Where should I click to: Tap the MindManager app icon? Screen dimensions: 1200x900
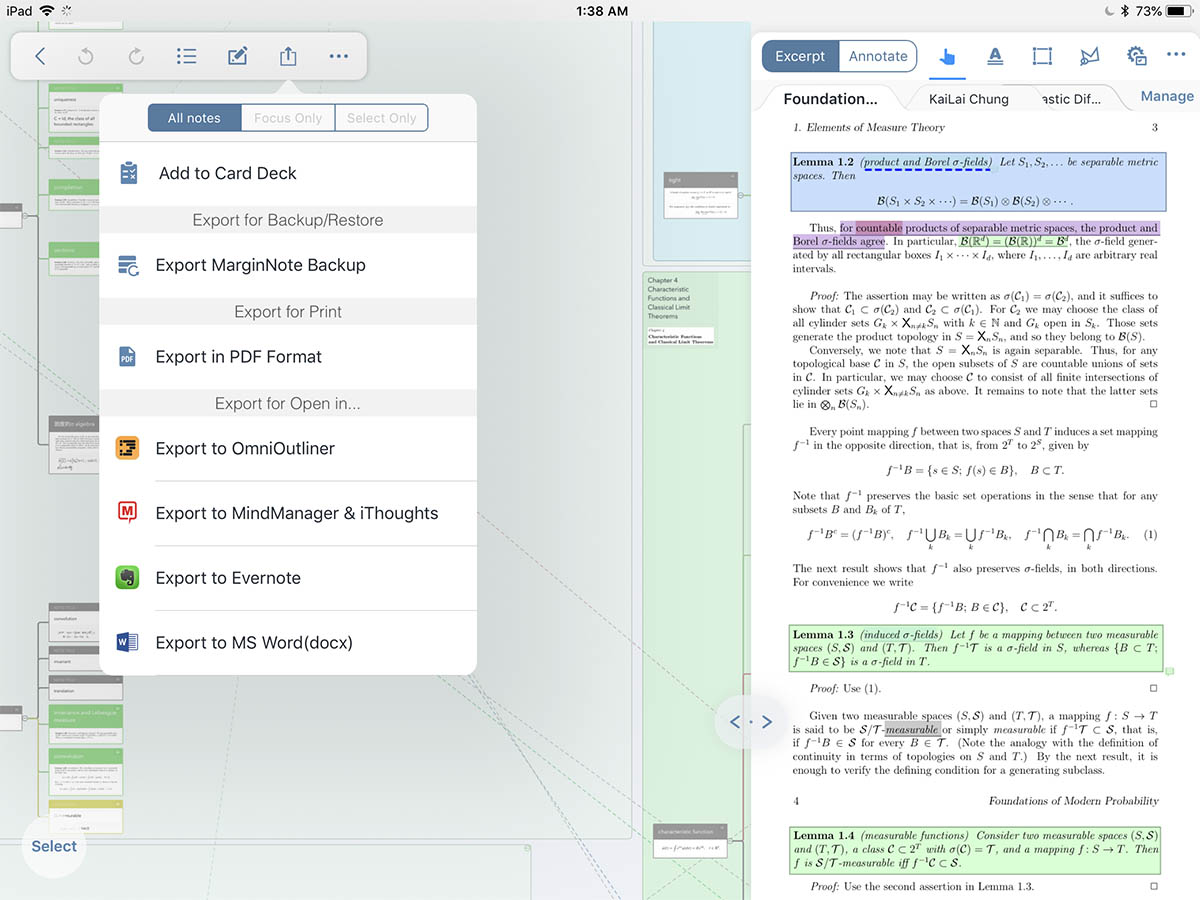[x=127, y=513]
